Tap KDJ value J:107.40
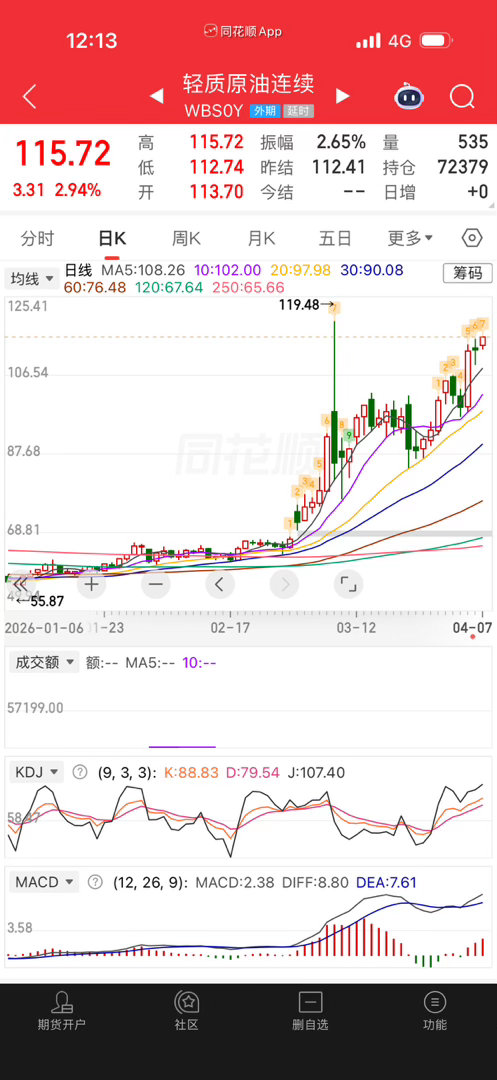The image size is (497, 1080). 315,772
